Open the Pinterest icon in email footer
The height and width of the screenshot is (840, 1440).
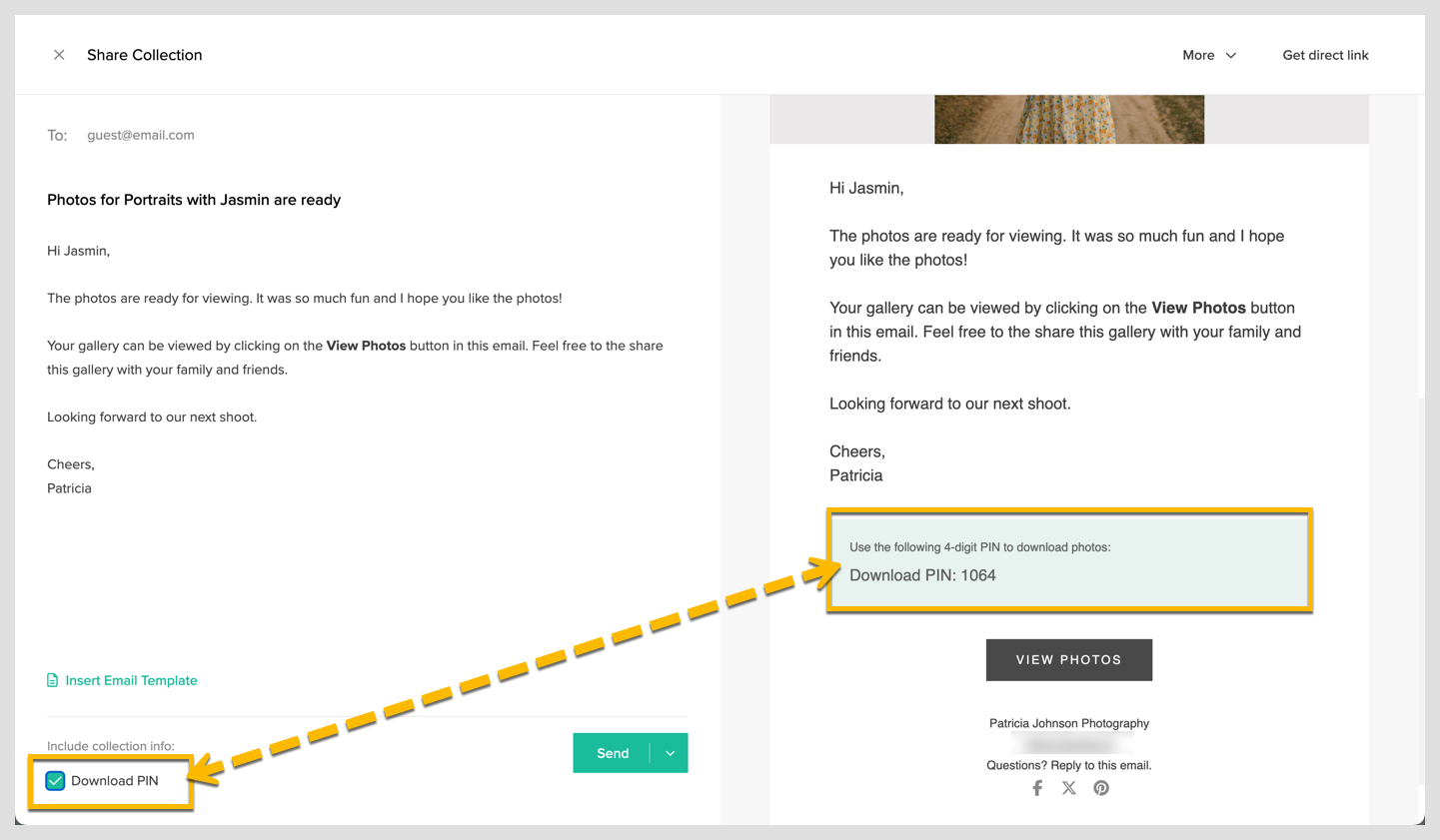[x=1101, y=788]
